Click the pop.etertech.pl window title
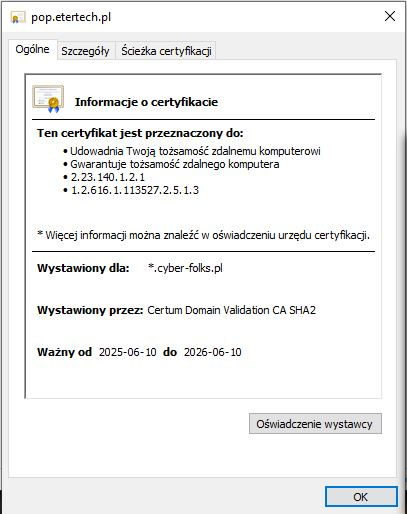The image size is (407, 514). click(71, 17)
